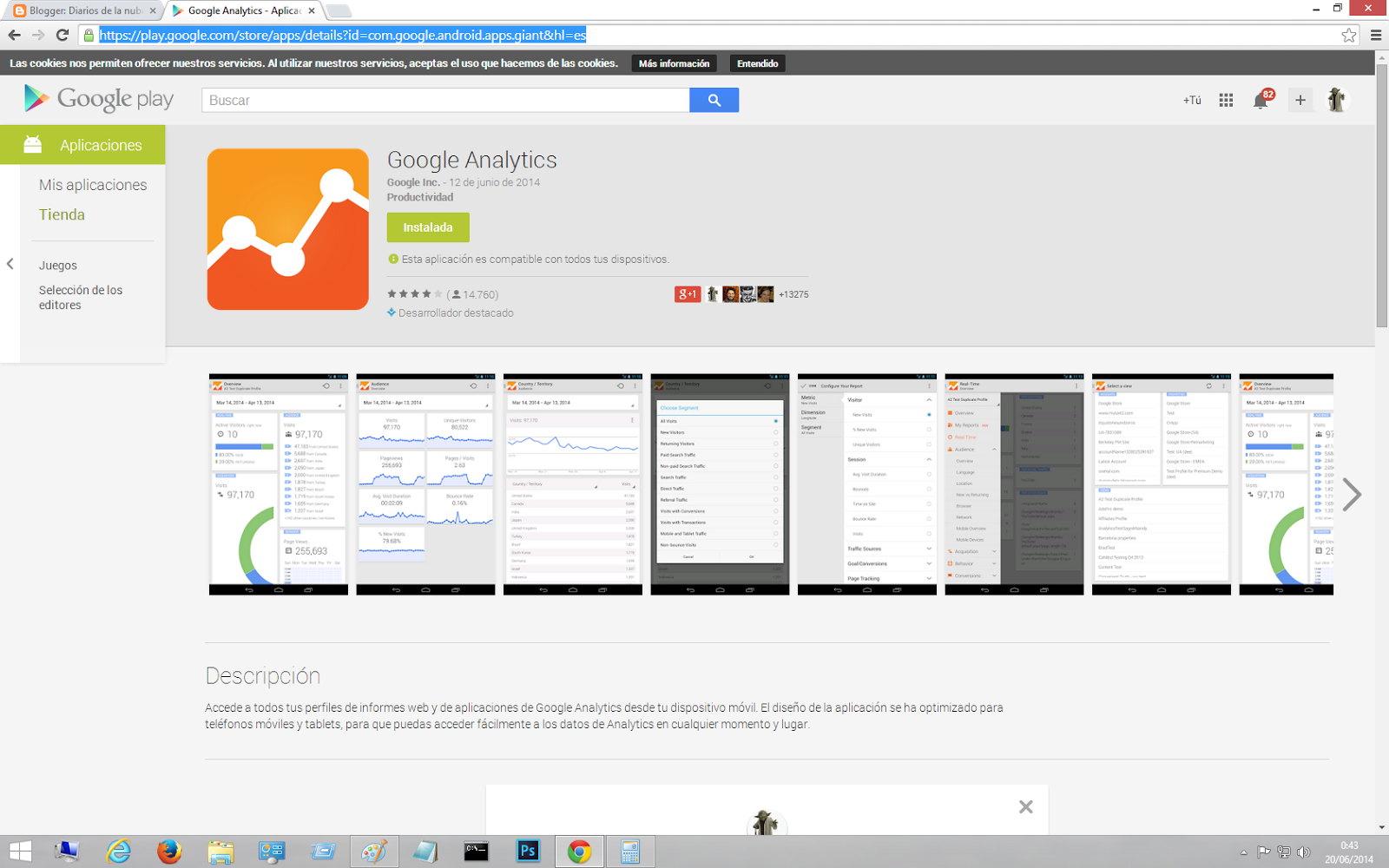Close the Blogger tab
Screen dimensions: 1389x868
pyautogui.click(x=153, y=10)
